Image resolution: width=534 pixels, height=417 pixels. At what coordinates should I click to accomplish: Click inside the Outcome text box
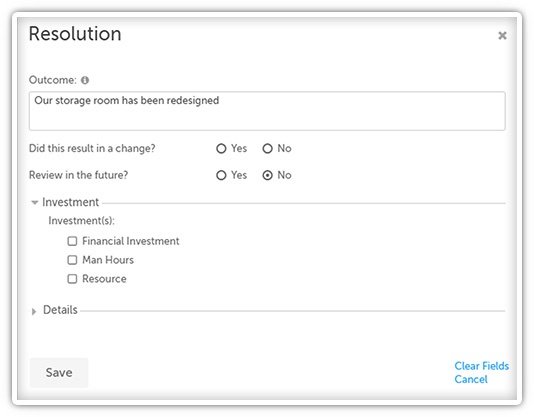tap(267, 111)
